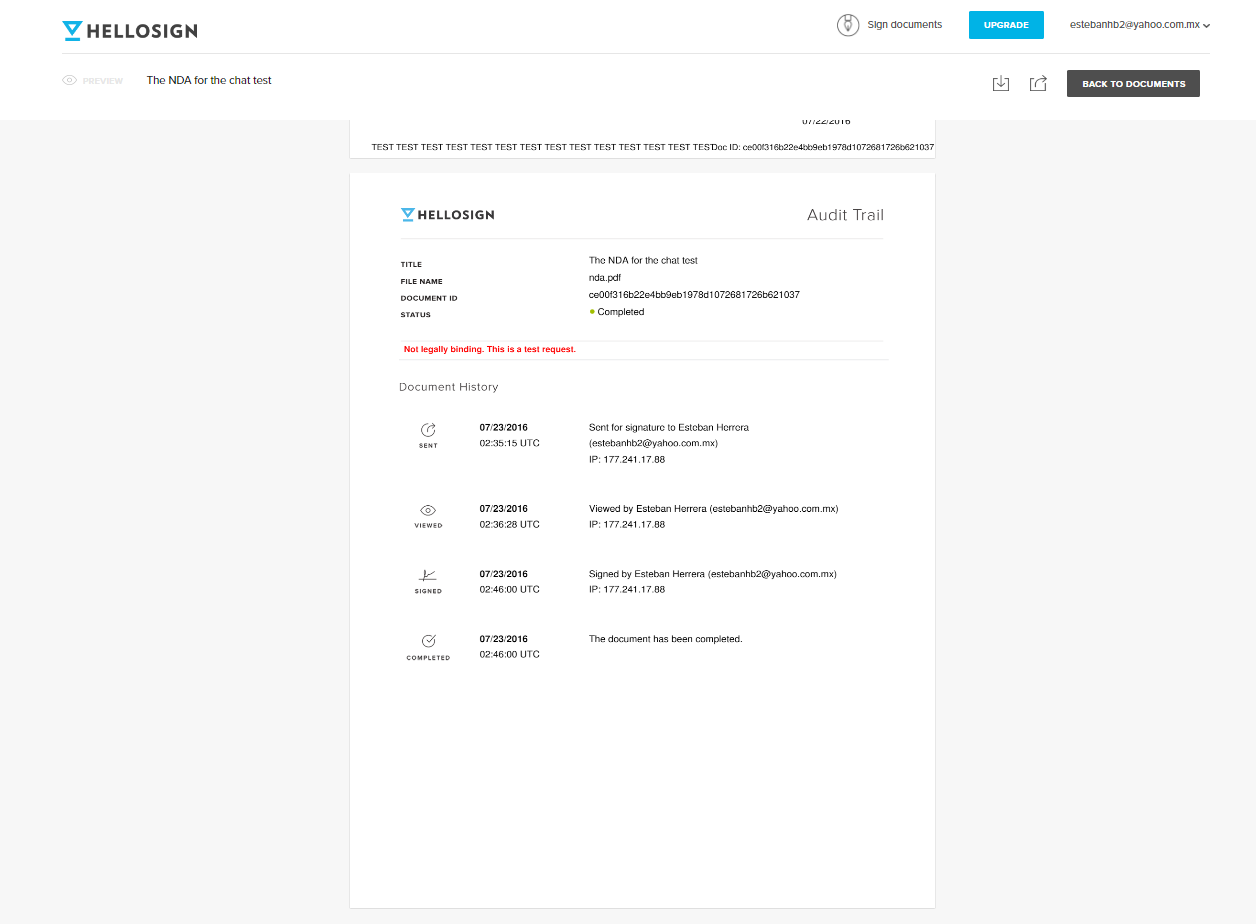Click the document ID value in audit trail
The image size is (1256, 924).
694,295
